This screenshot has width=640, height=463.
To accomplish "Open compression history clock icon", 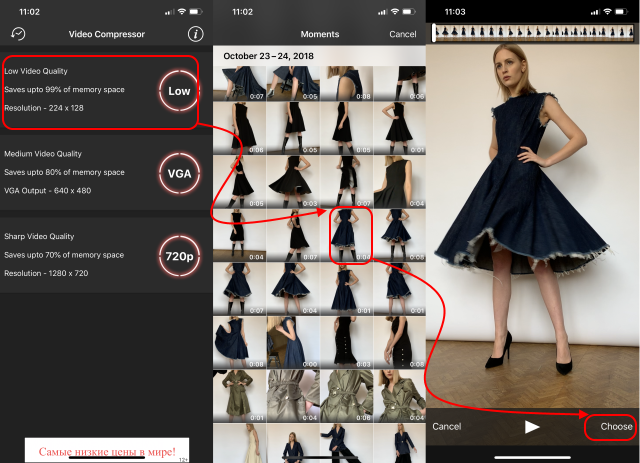I will click(x=18, y=33).
